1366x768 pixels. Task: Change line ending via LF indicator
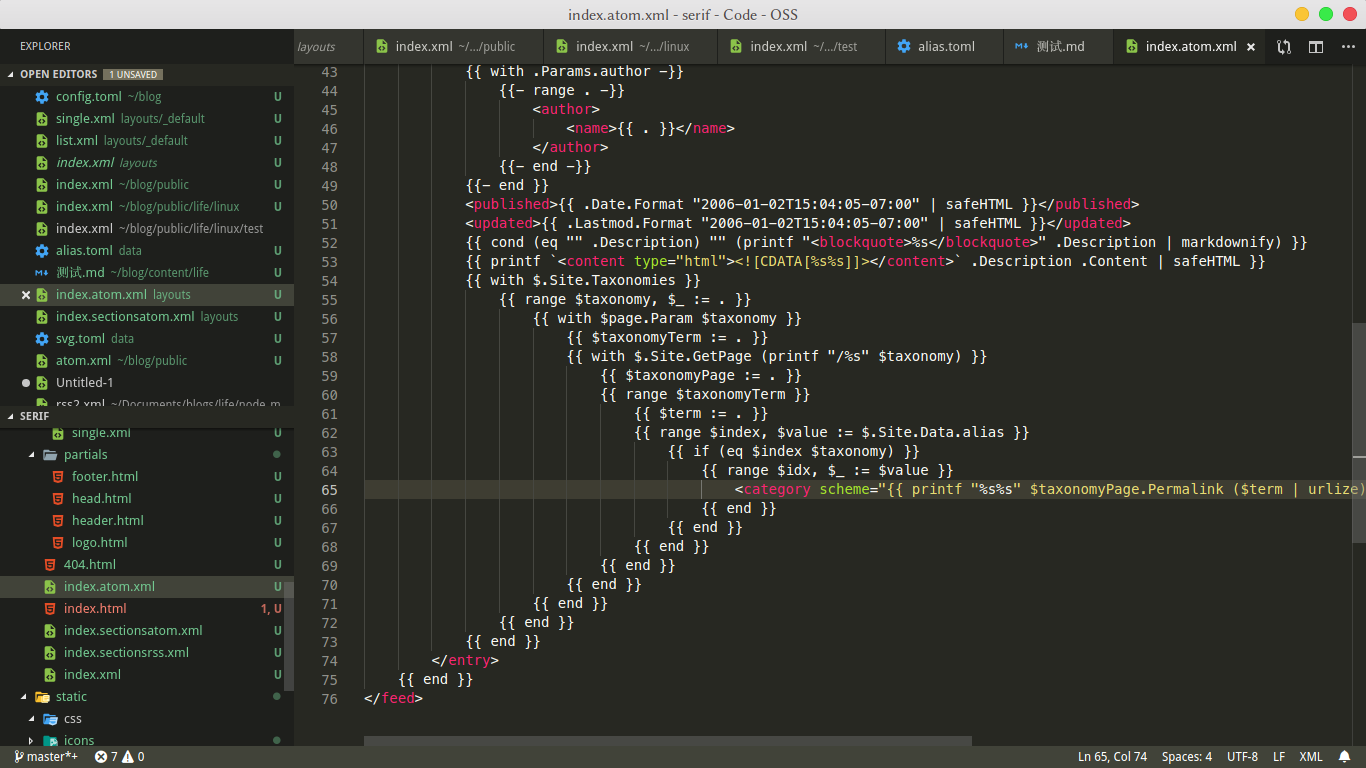click(1279, 757)
